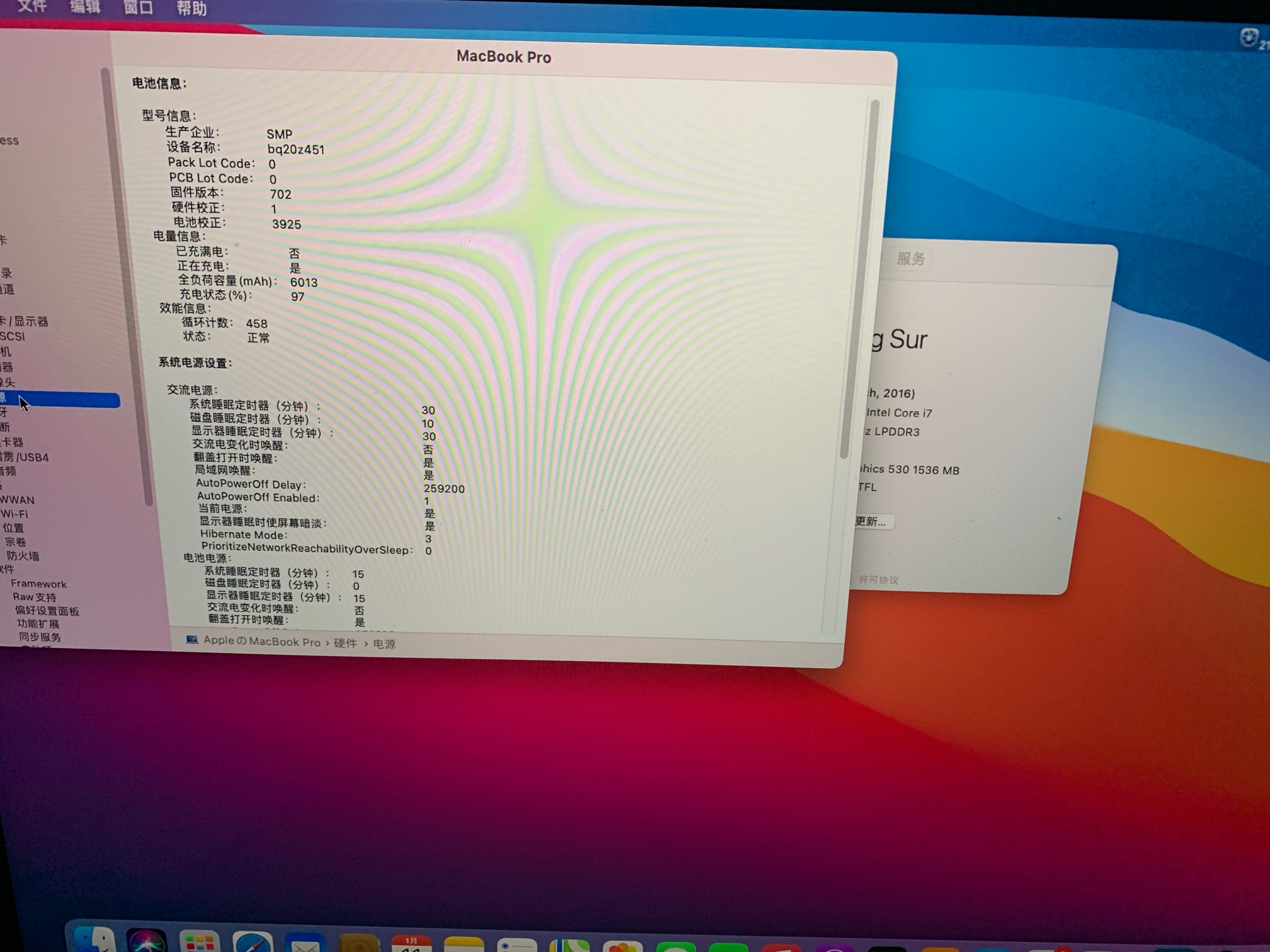
Task: Open the 帮助 menu
Action: [192, 8]
